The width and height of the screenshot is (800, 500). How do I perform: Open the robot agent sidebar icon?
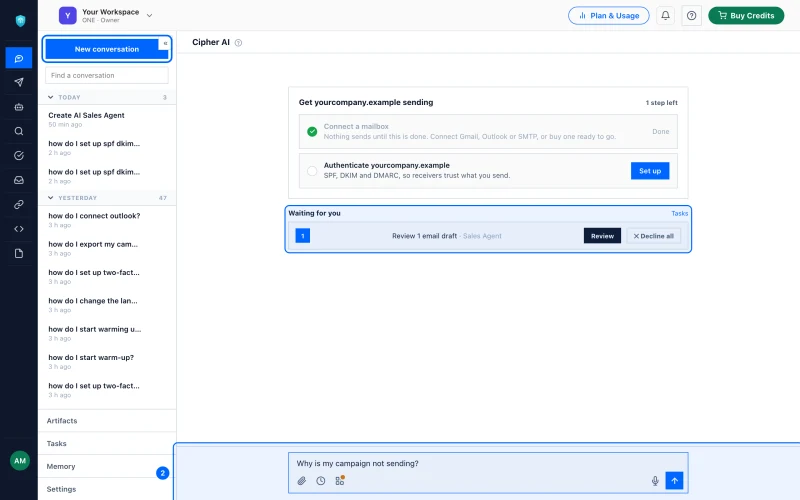[19, 107]
